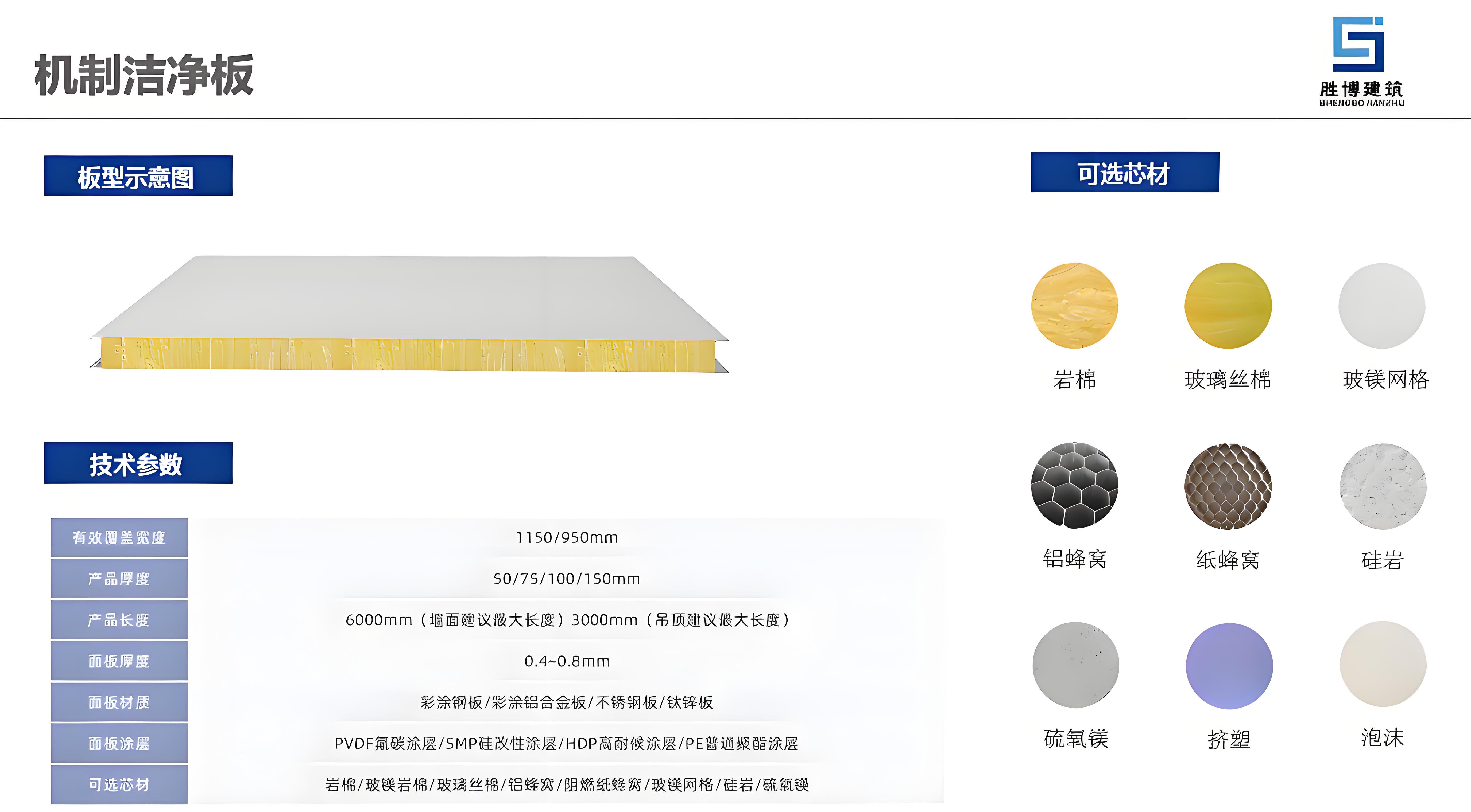Click the 硅岩 caption under the sample
Screen dimensions: 1471x812
coord(1382,560)
